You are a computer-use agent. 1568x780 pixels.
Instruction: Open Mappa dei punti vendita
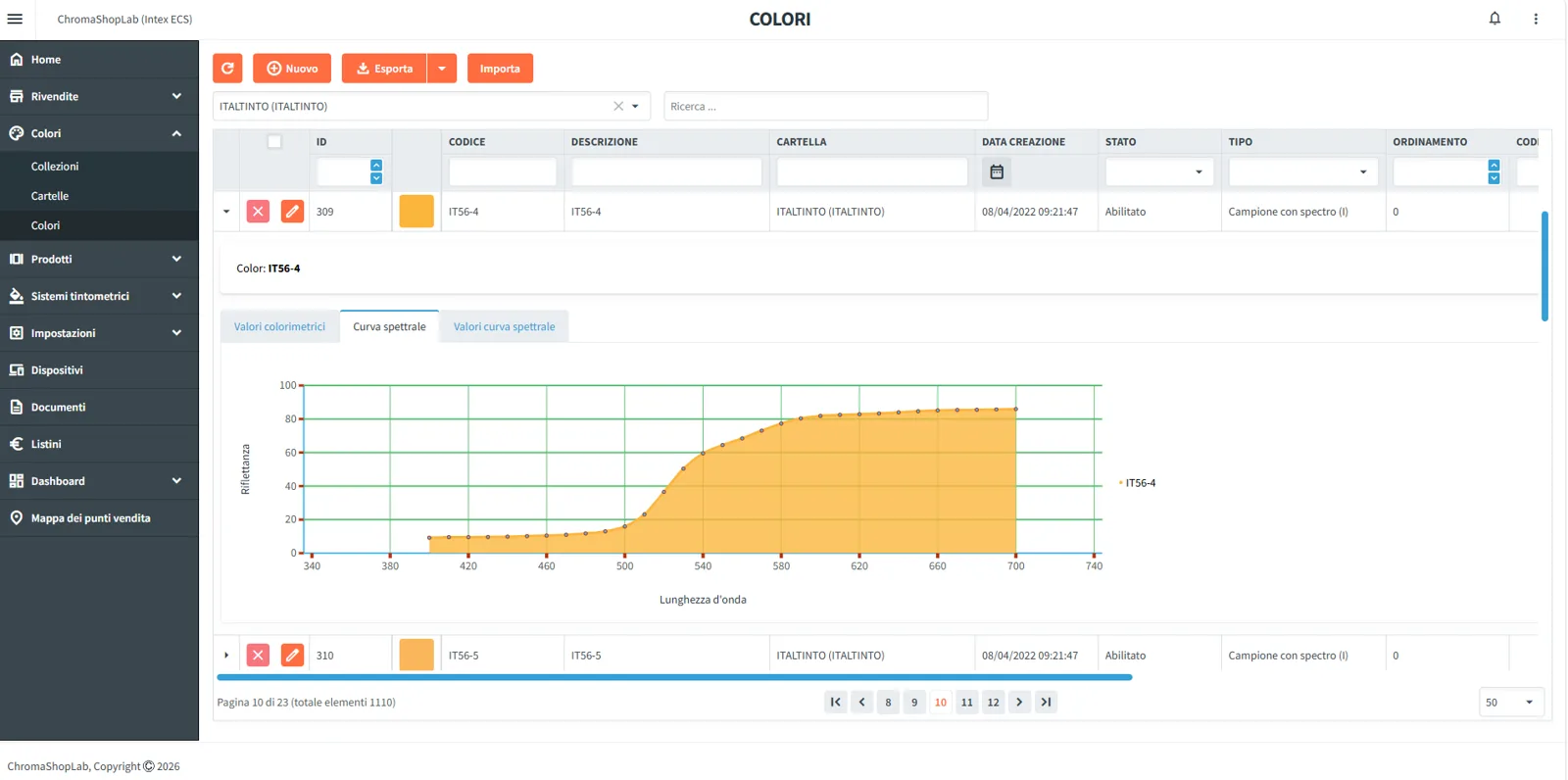point(99,518)
